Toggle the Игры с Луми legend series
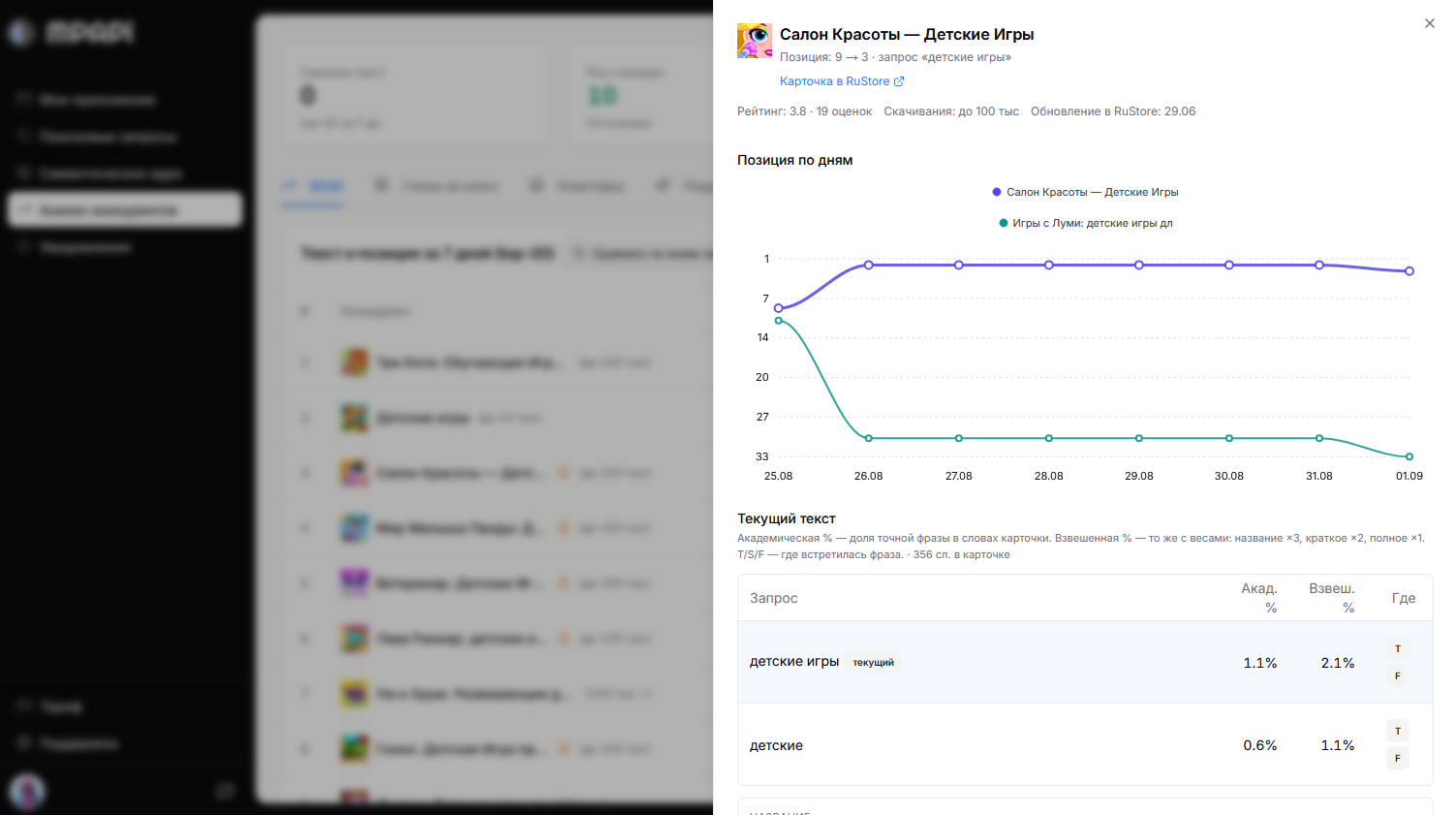Image resolution: width=1456 pixels, height=815 pixels. (x=1085, y=223)
